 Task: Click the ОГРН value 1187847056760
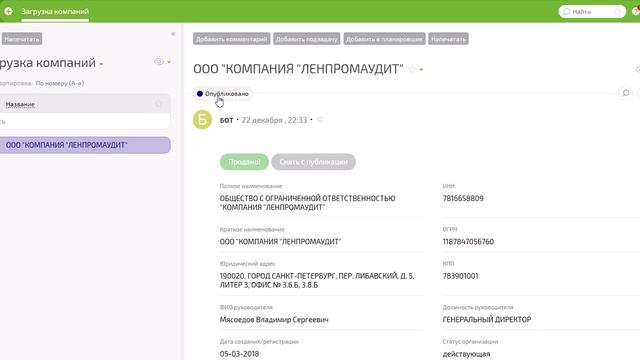click(468, 242)
